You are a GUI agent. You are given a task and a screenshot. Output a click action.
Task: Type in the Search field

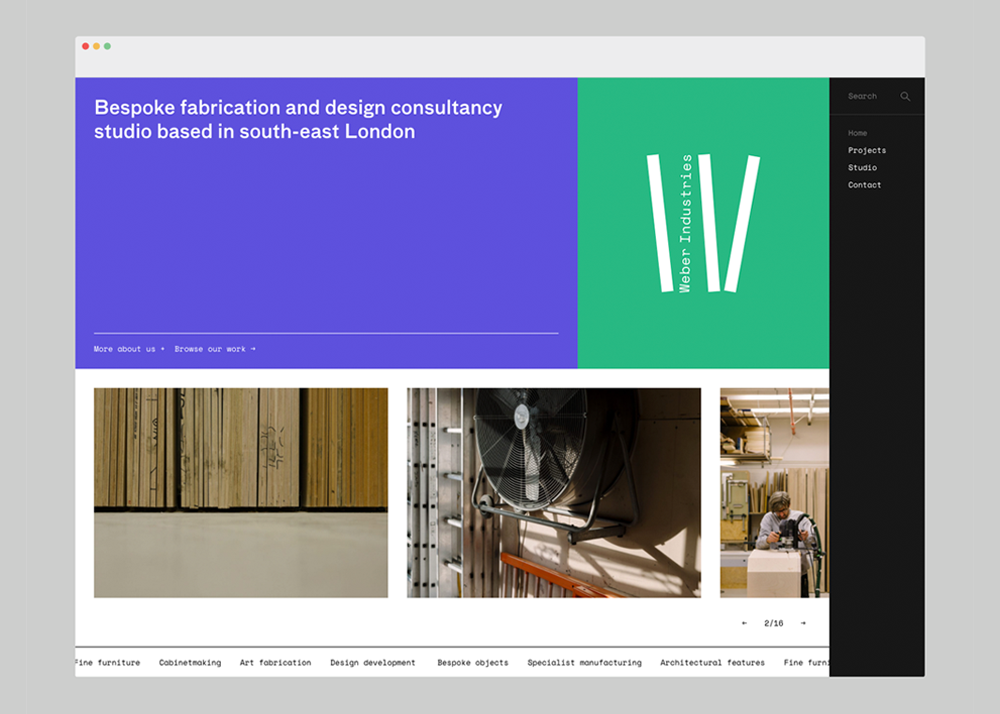(866, 97)
